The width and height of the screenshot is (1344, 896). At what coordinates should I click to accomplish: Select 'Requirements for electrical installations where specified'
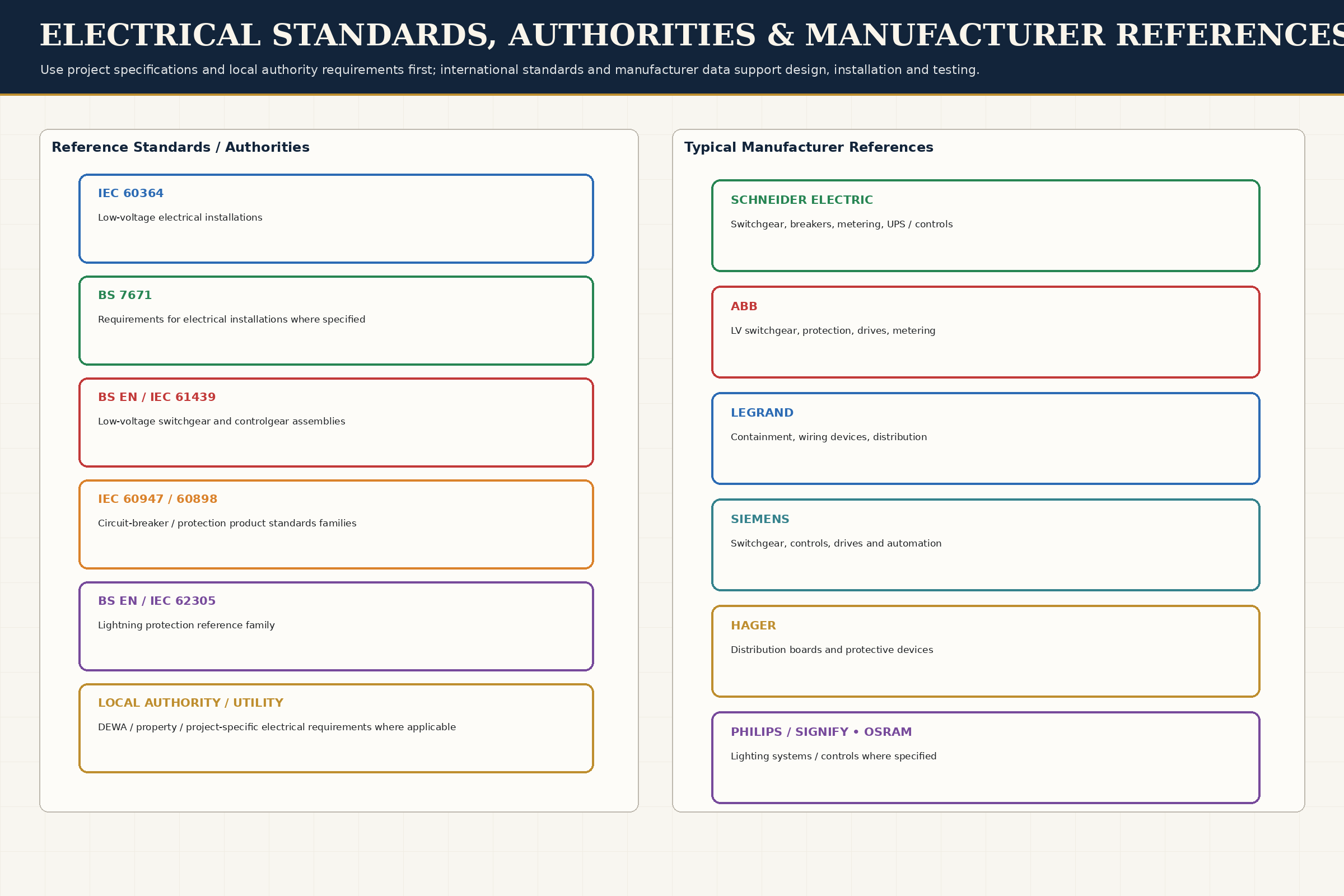point(231,319)
